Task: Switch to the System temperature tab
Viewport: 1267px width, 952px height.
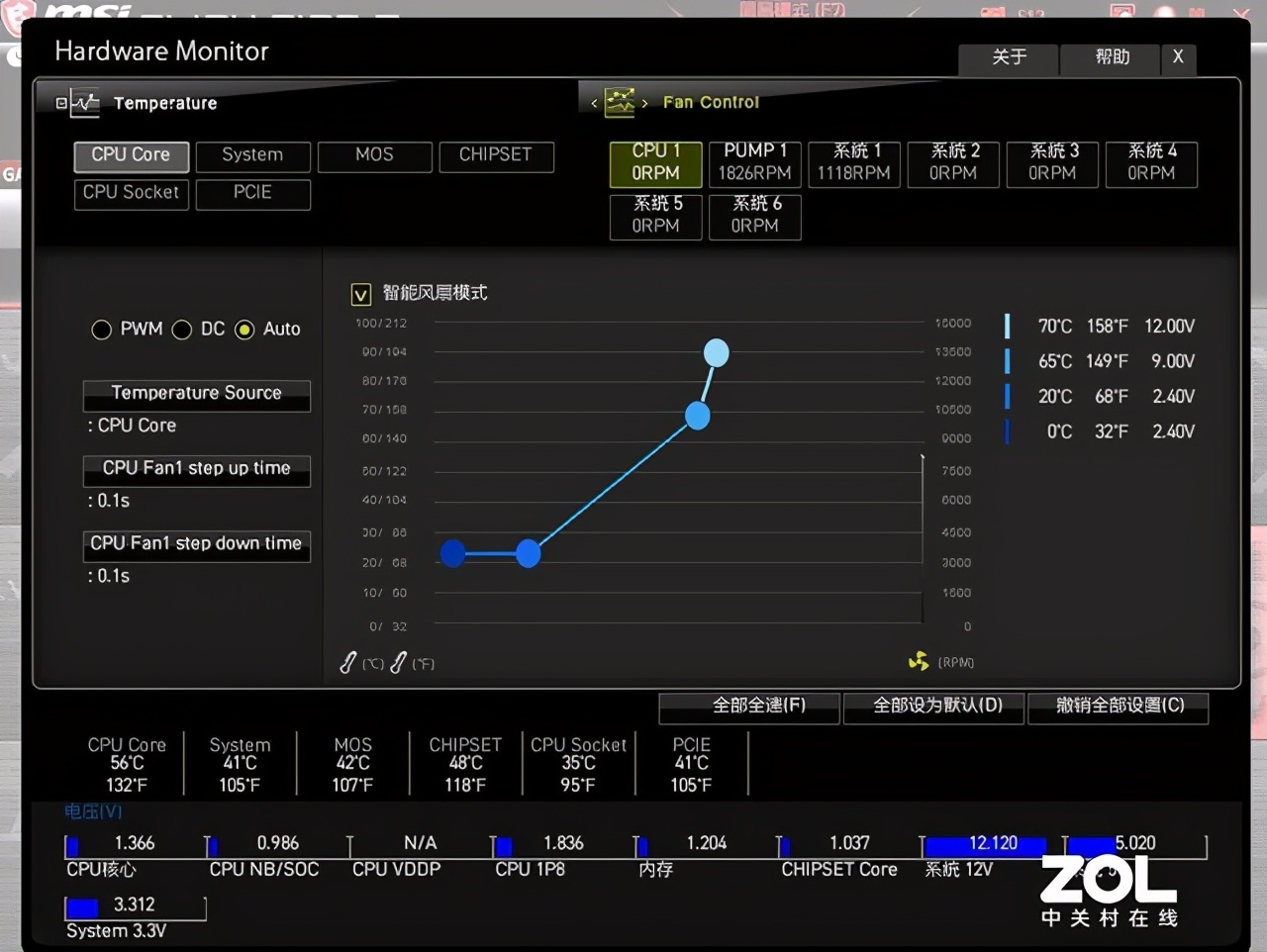Action: [x=252, y=156]
